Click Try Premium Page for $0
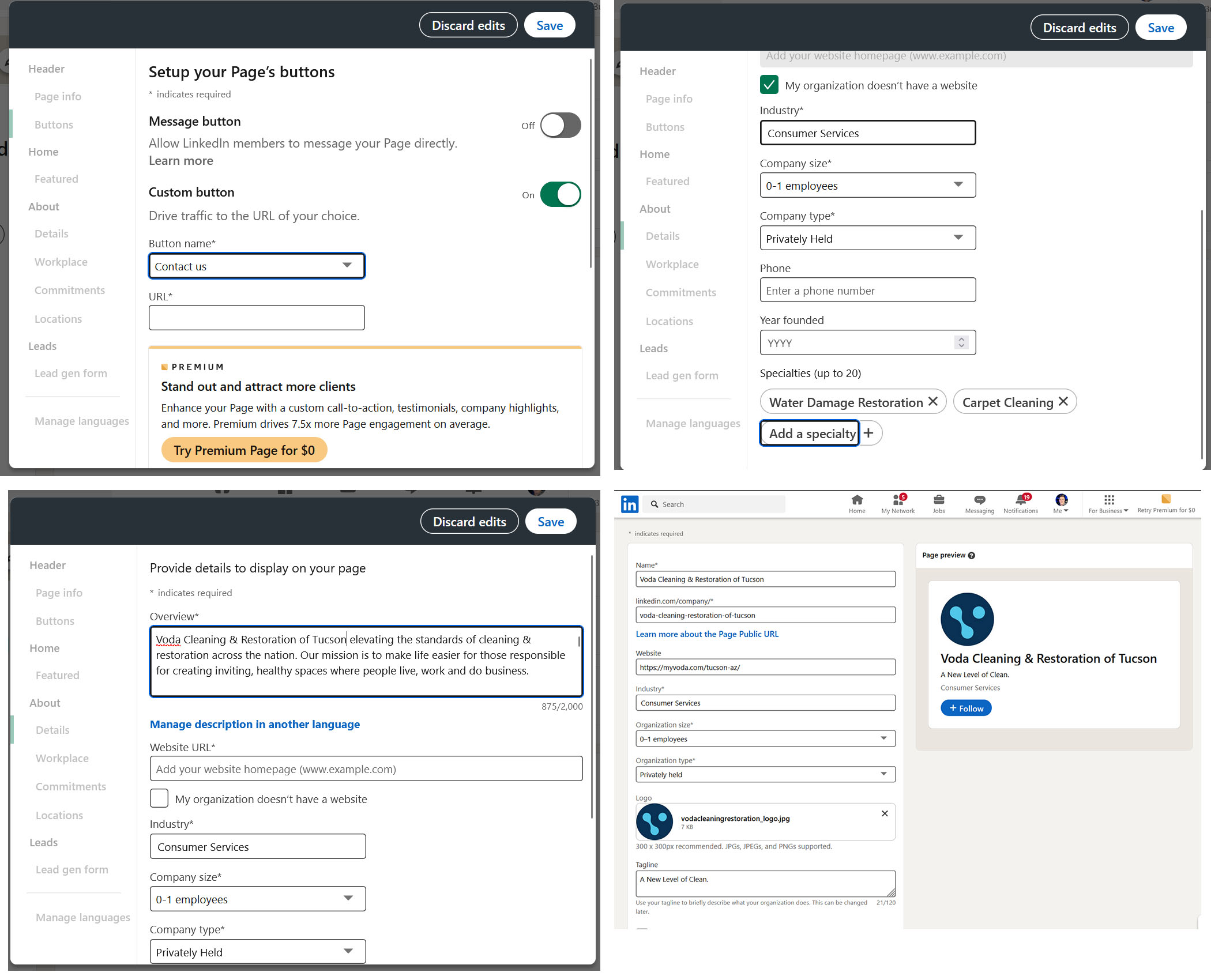This screenshot has height=980, width=1211. [244, 450]
